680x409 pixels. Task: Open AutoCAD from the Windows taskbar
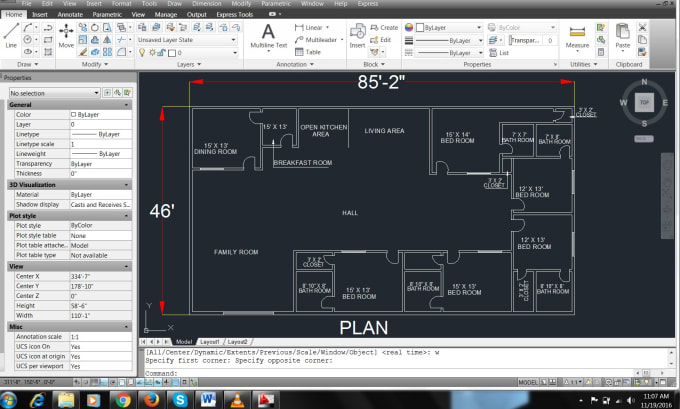[265, 399]
